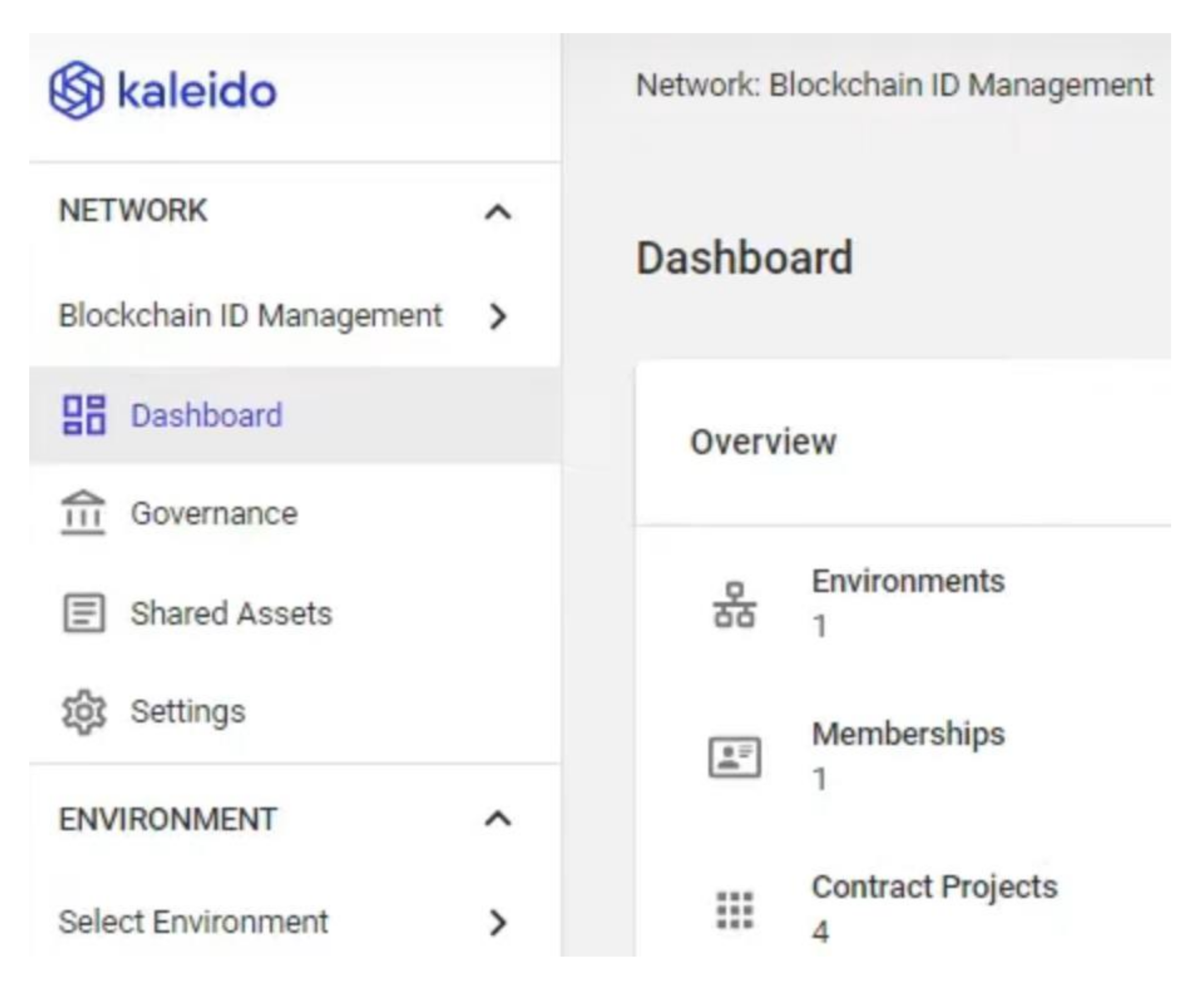Open the Select Environment chooser arrow
The width and height of the screenshot is (1204, 984).
pos(498,922)
